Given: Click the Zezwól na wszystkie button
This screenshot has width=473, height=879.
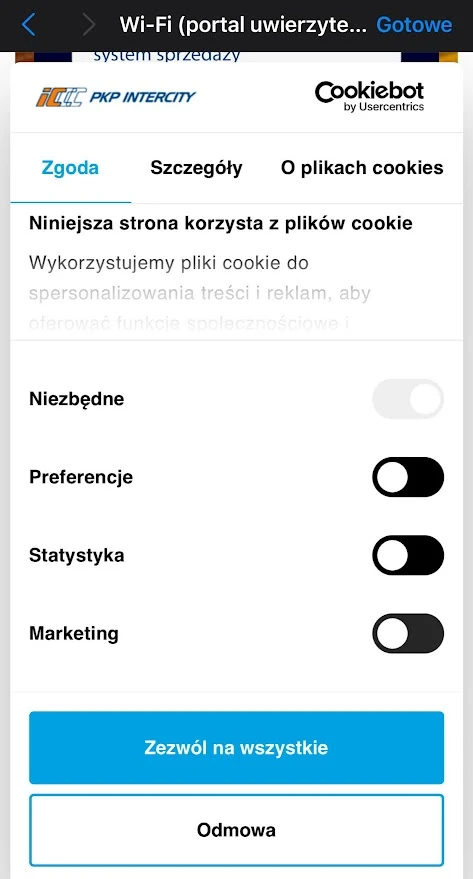Looking at the screenshot, I should click(236, 748).
